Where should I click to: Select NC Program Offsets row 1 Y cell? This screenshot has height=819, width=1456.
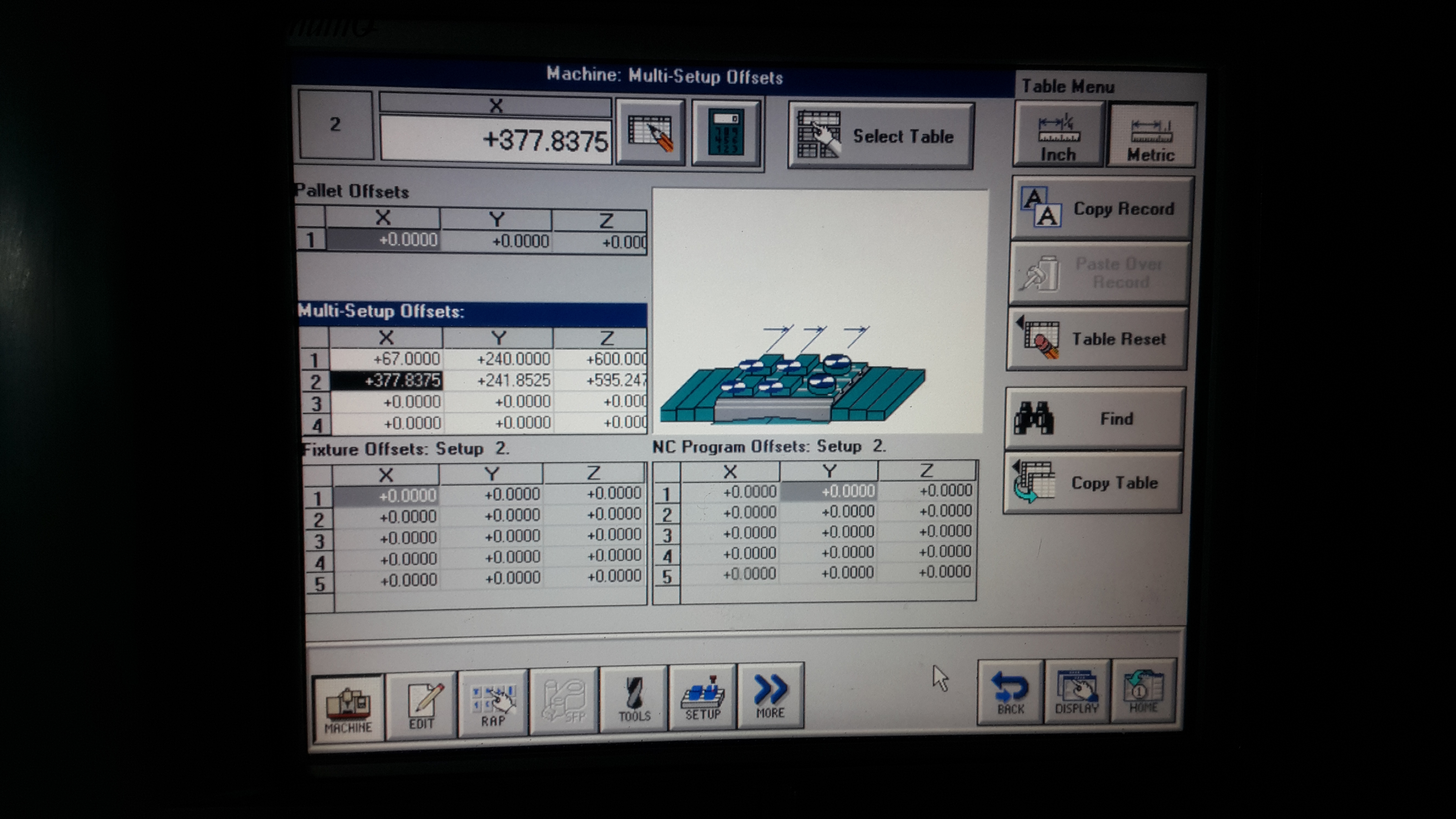pyautogui.click(x=829, y=491)
